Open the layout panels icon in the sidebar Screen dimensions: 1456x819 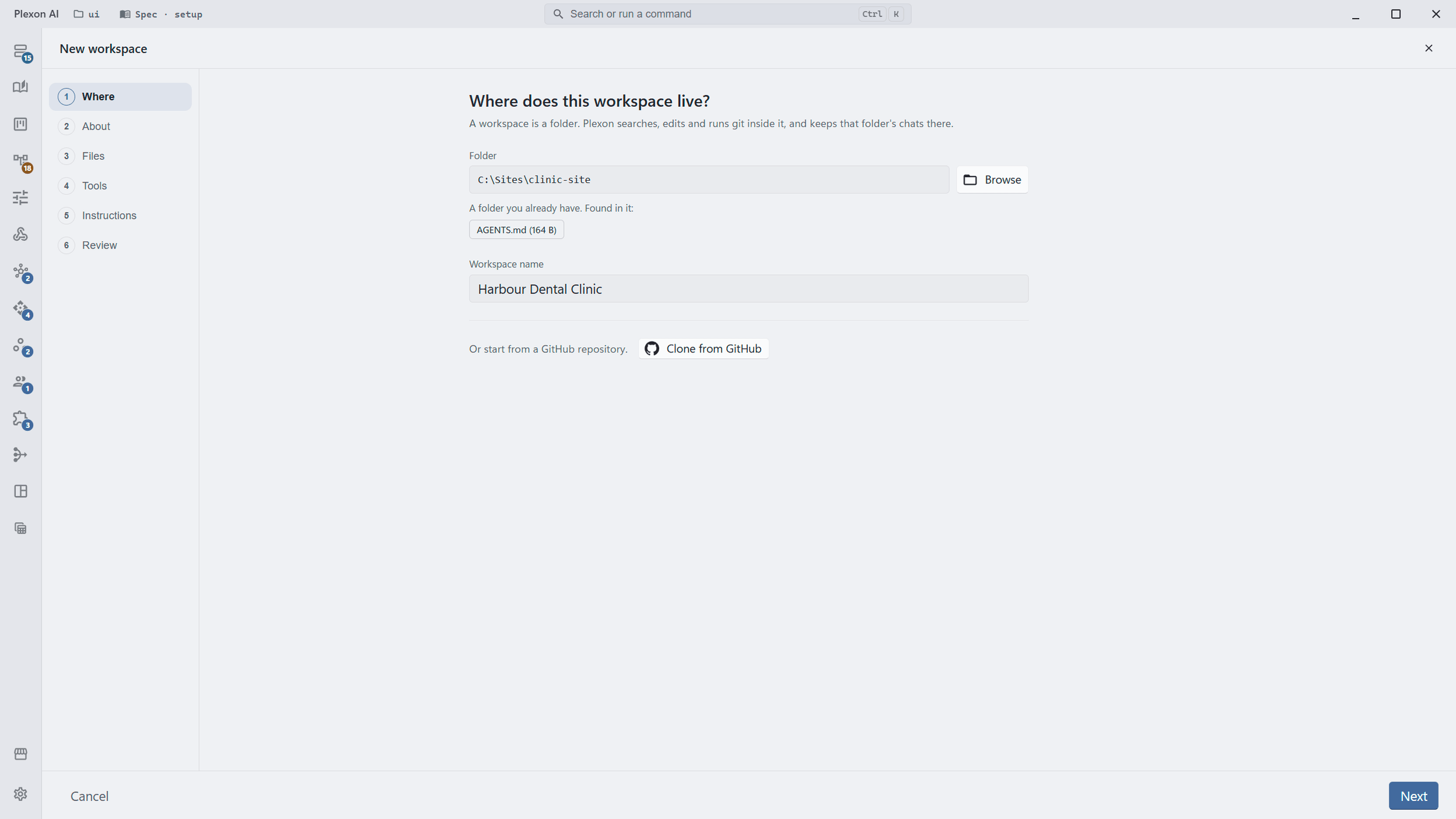(21, 492)
